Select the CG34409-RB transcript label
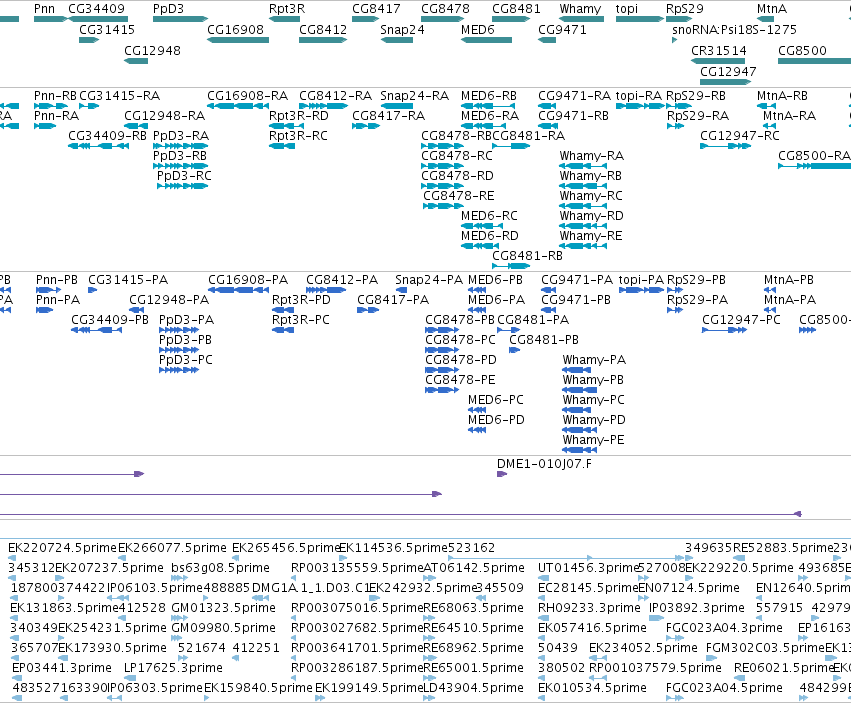 coord(107,136)
